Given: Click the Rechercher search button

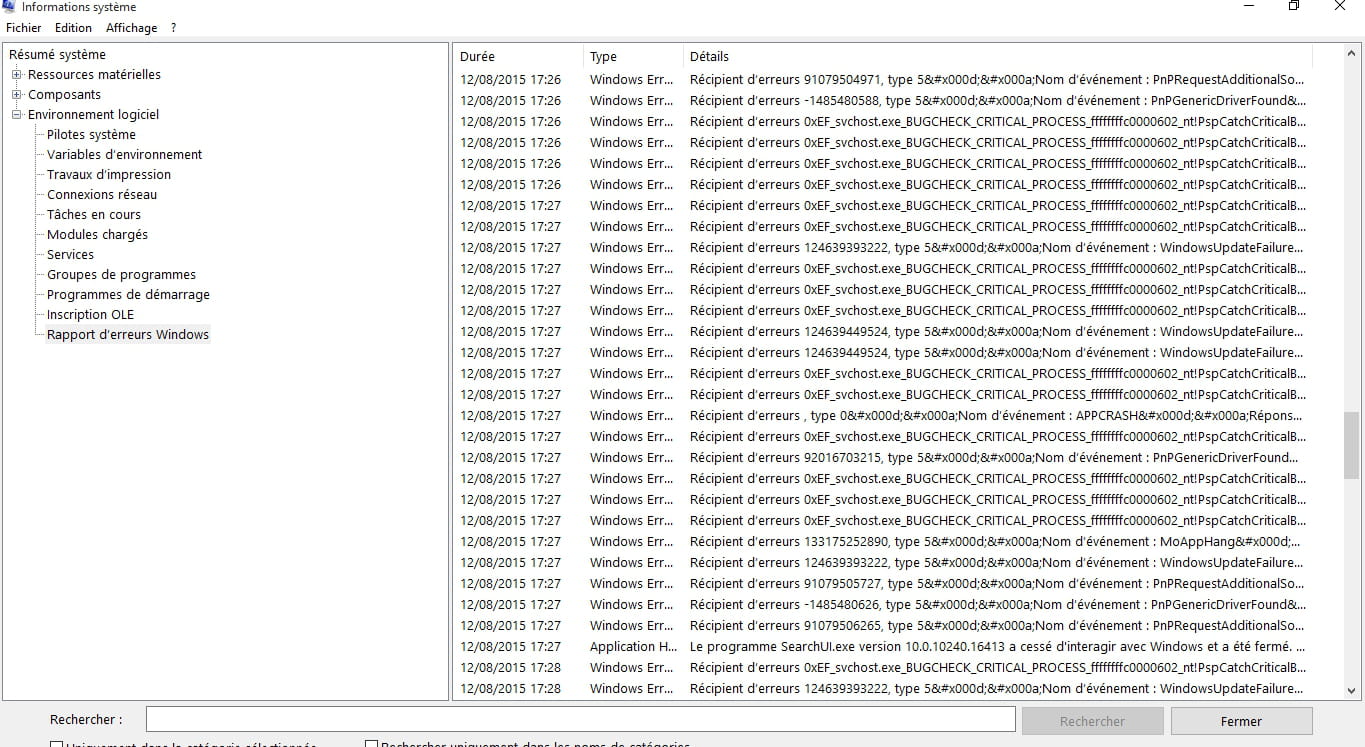Looking at the screenshot, I should pyautogui.click(x=1092, y=721).
